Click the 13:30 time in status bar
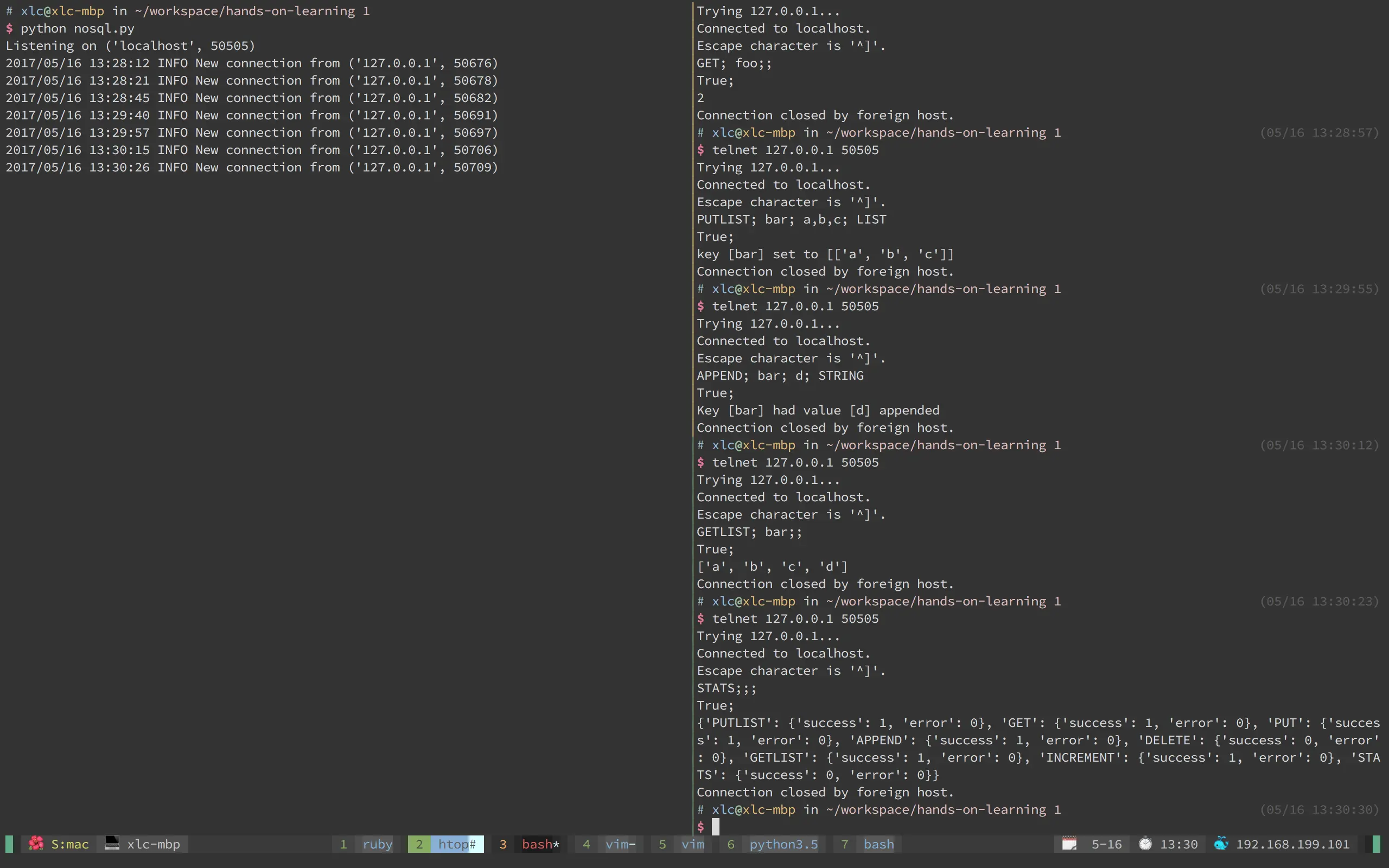This screenshot has width=1389, height=868. click(x=1178, y=844)
